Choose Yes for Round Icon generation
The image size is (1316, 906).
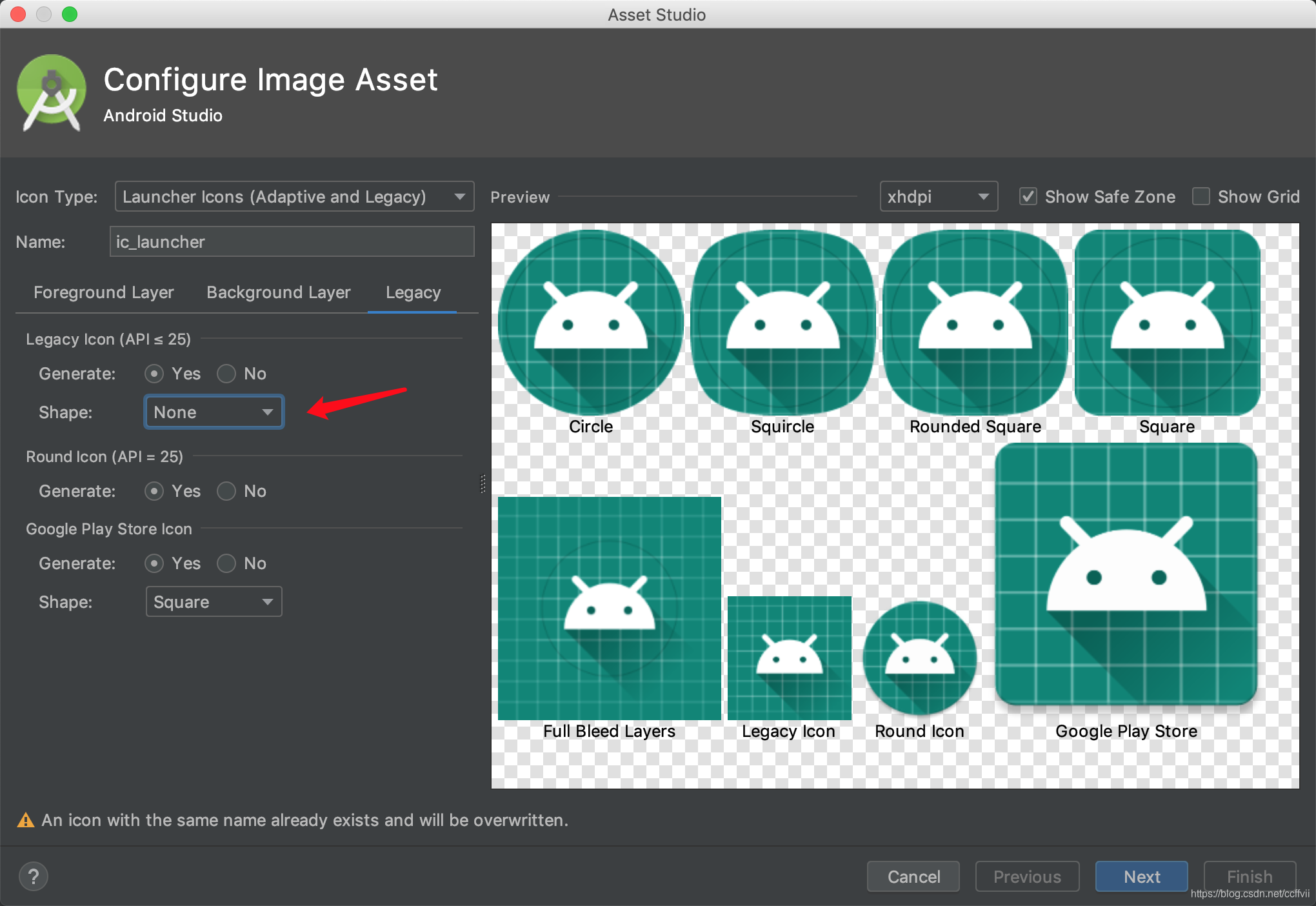click(x=154, y=491)
